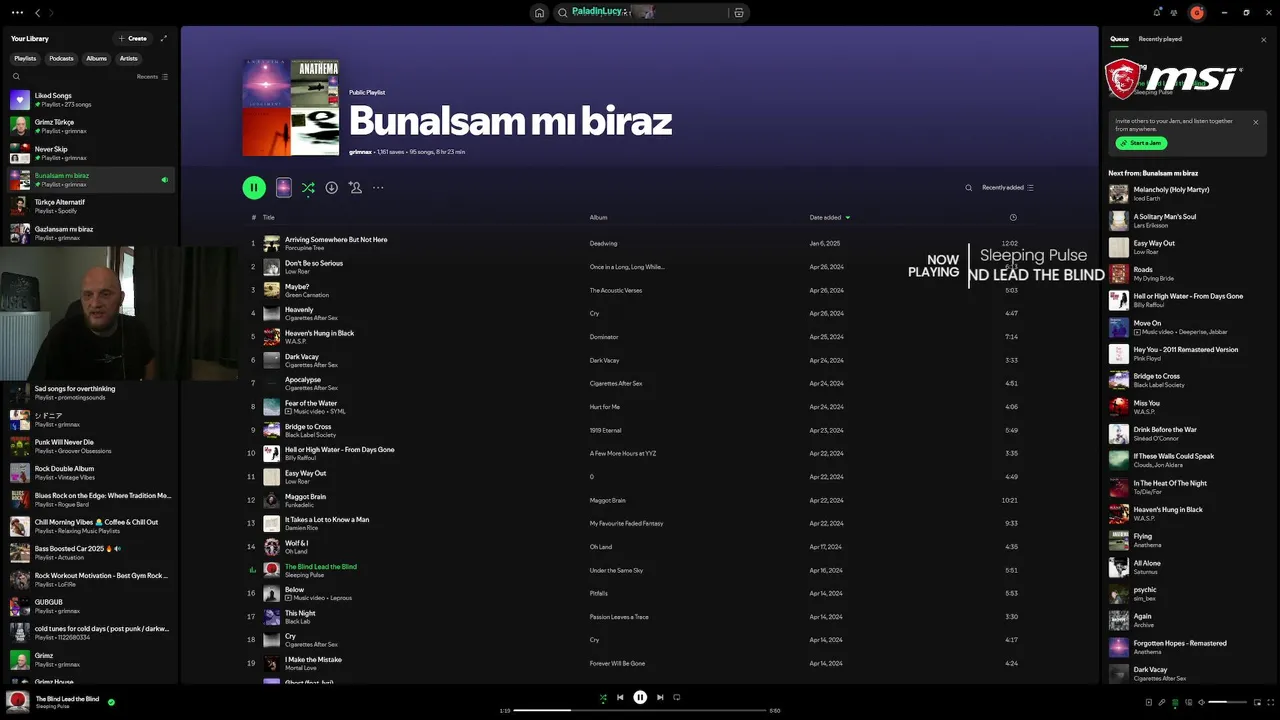Screen dimensions: 1280x720
Task: Open the now-playing album thumbnail
Action: [x=17, y=702]
